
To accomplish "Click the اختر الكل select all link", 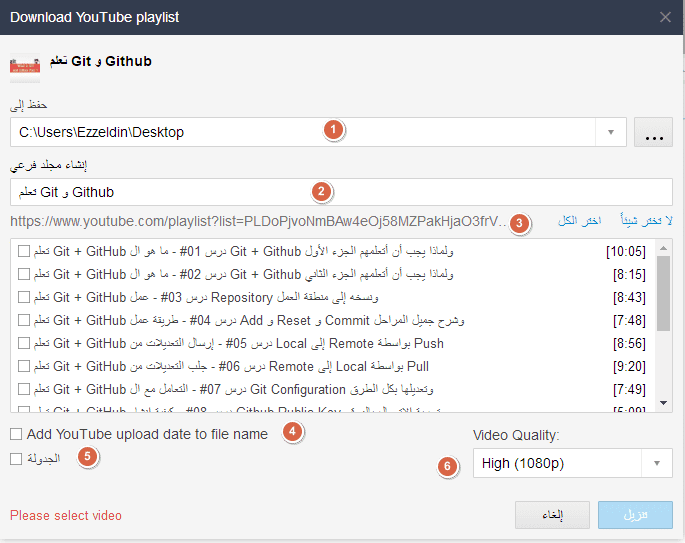I will (x=579, y=221).
